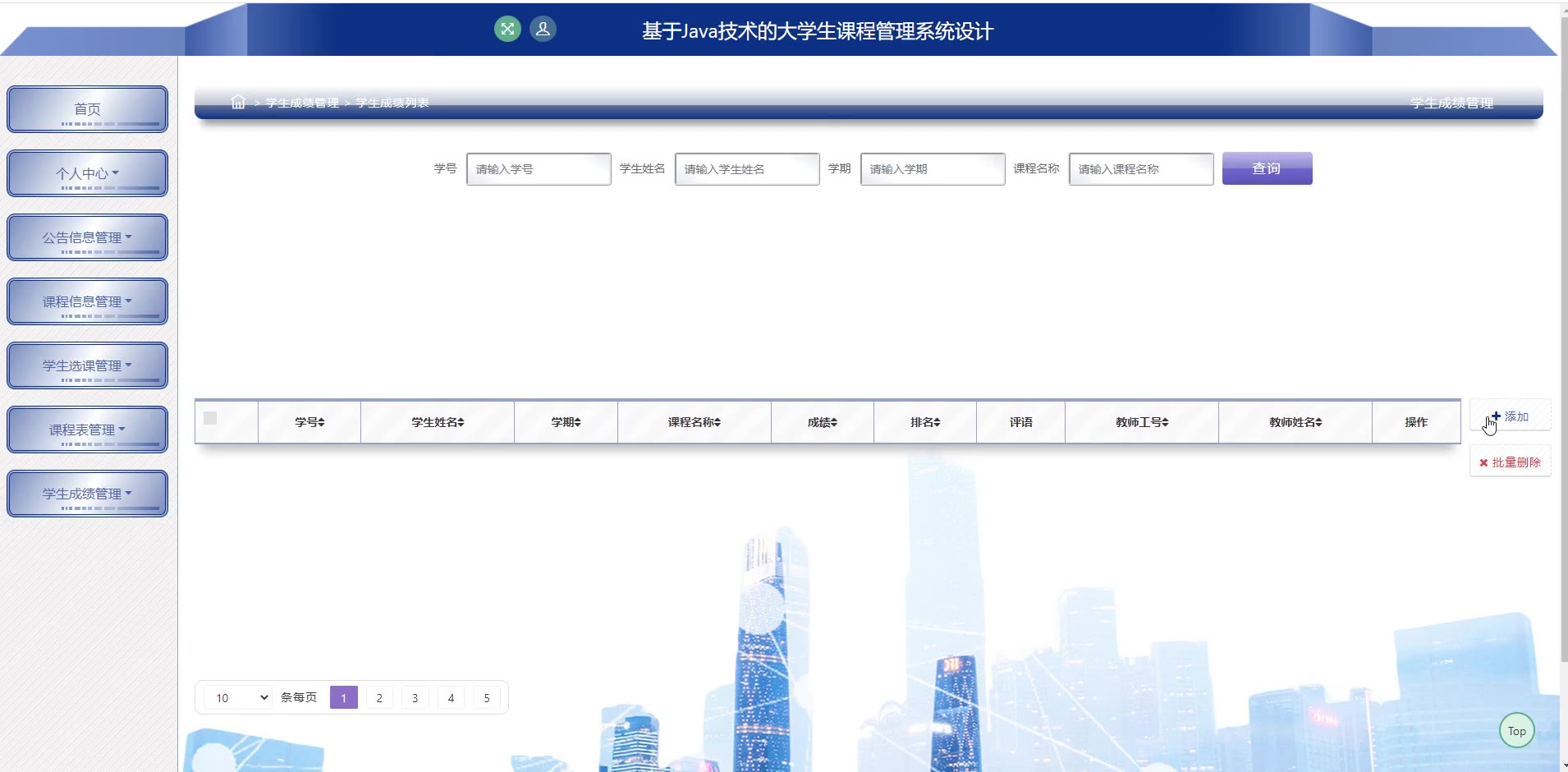Select current page 1 in pagination
The image size is (1568, 772).
tap(344, 698)
